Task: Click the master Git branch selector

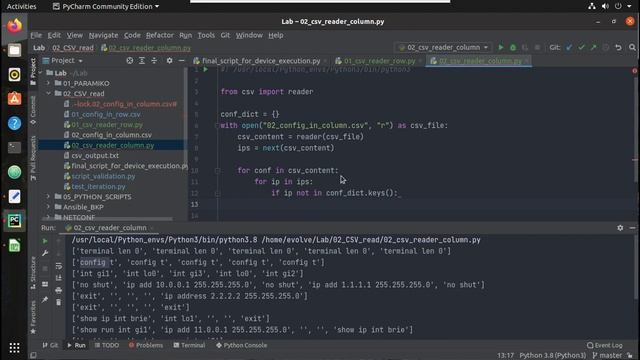Action: pyautogui.click(x=607, y=356)
